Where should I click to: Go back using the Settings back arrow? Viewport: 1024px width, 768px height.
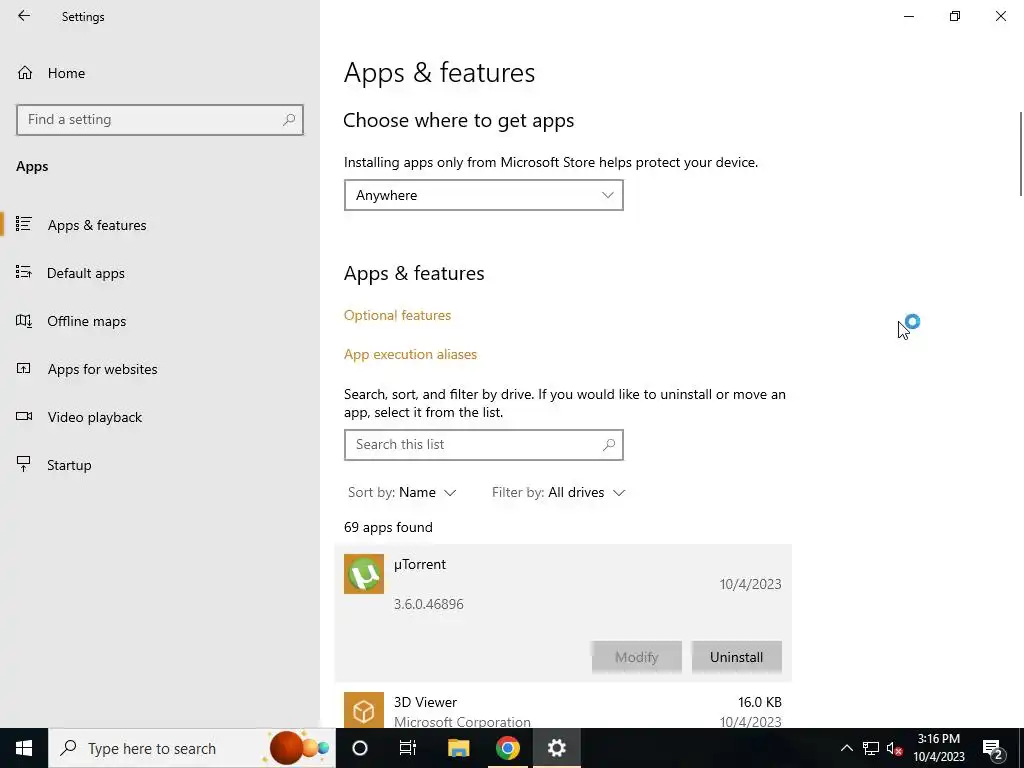(x=24, y=16)
